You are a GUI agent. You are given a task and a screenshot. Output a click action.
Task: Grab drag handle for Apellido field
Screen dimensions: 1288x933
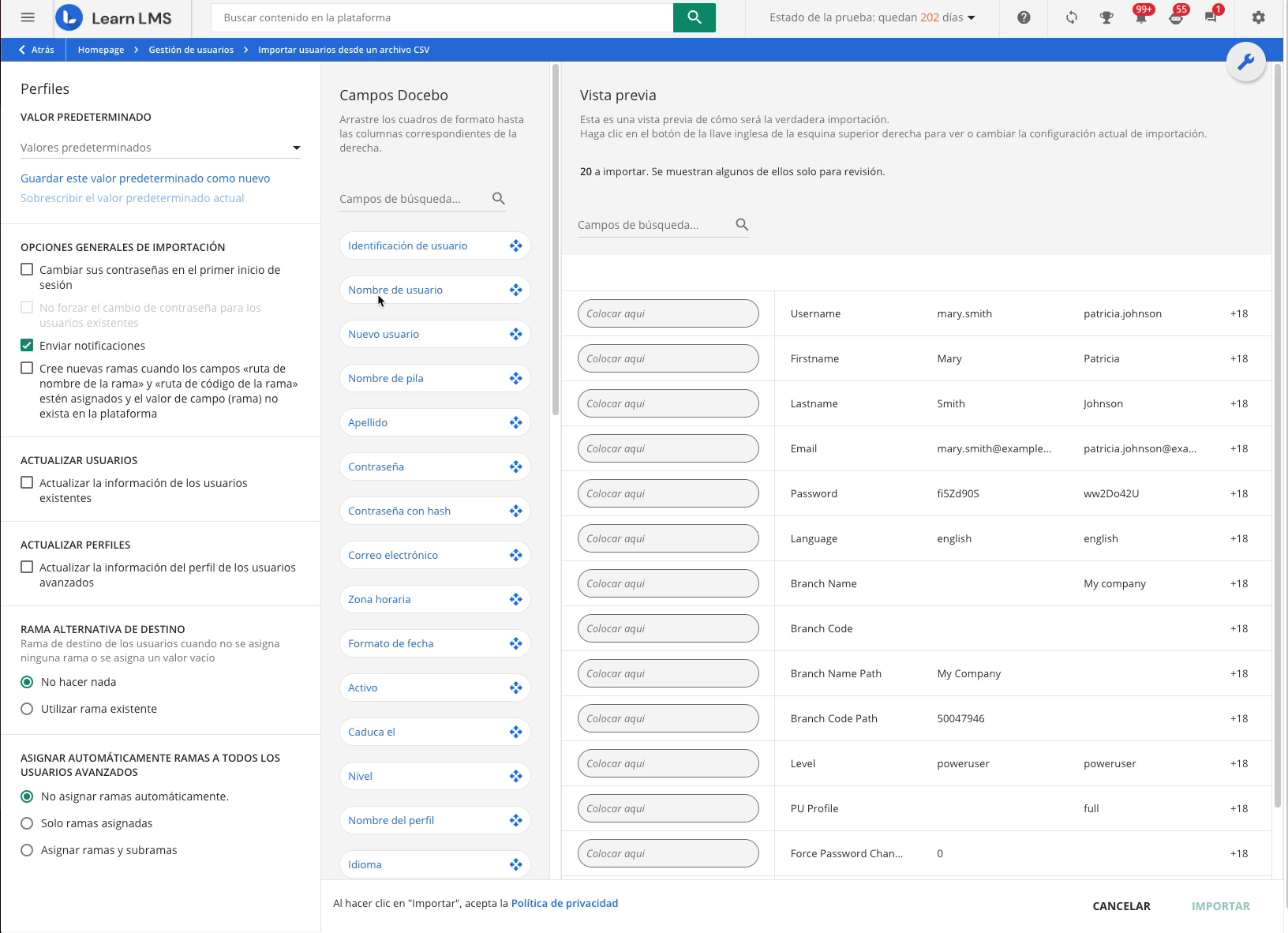pos(516,422)
